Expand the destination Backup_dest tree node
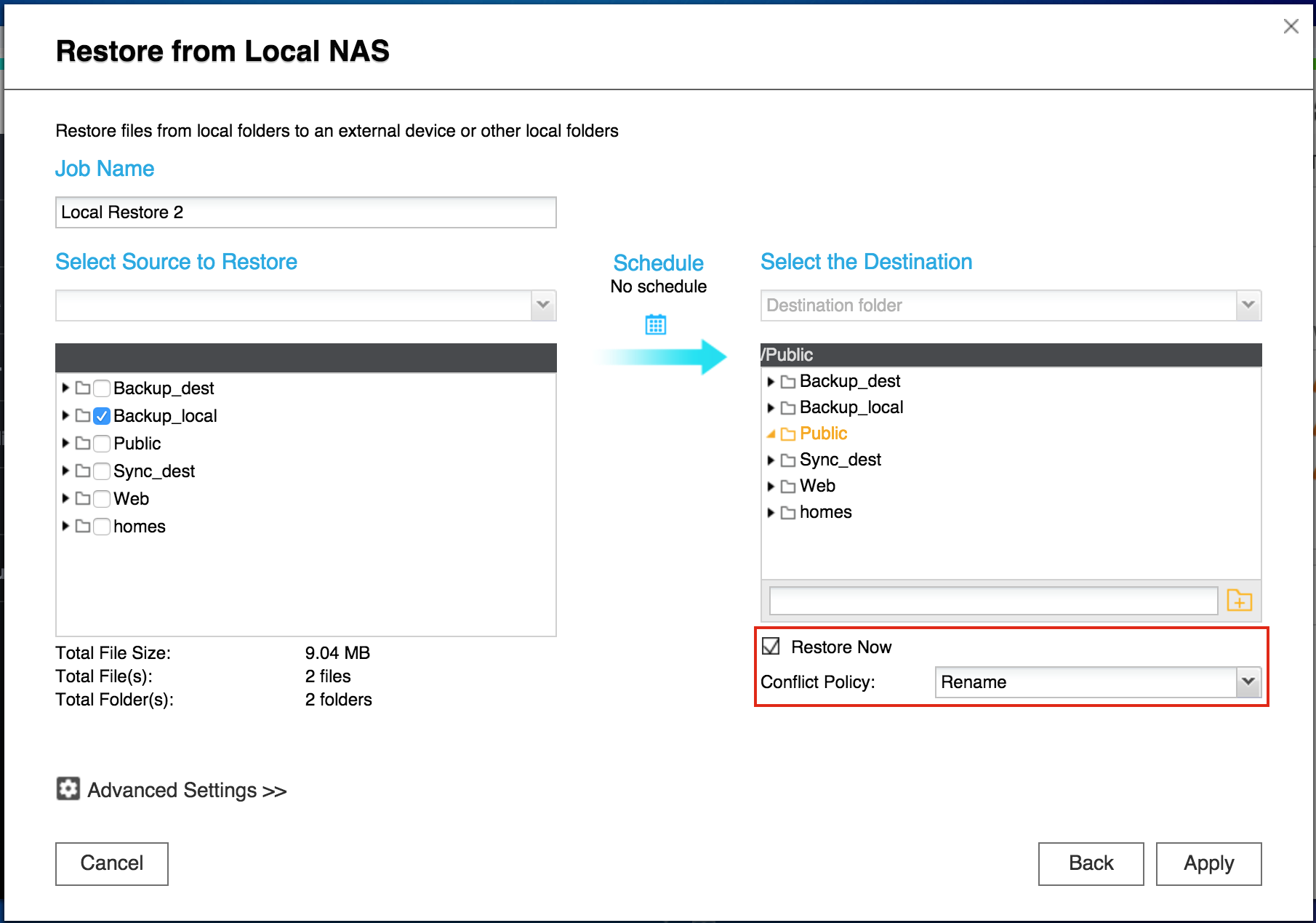The image size is (1316, 923). coord(771,382)
